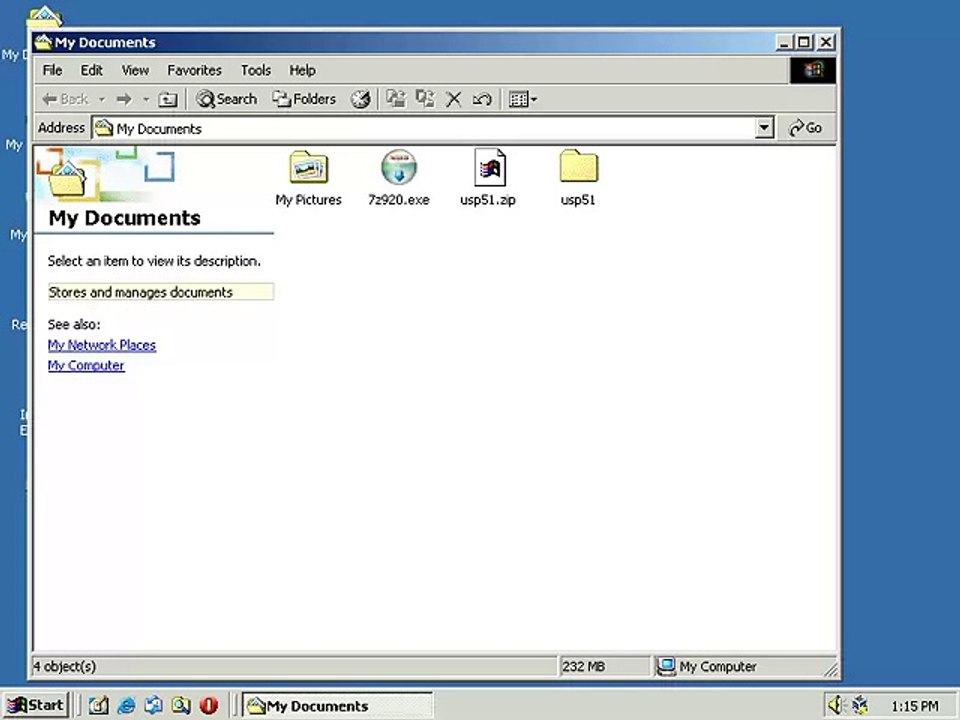Select the 7z920.exe installer icon

pos(399,167)
